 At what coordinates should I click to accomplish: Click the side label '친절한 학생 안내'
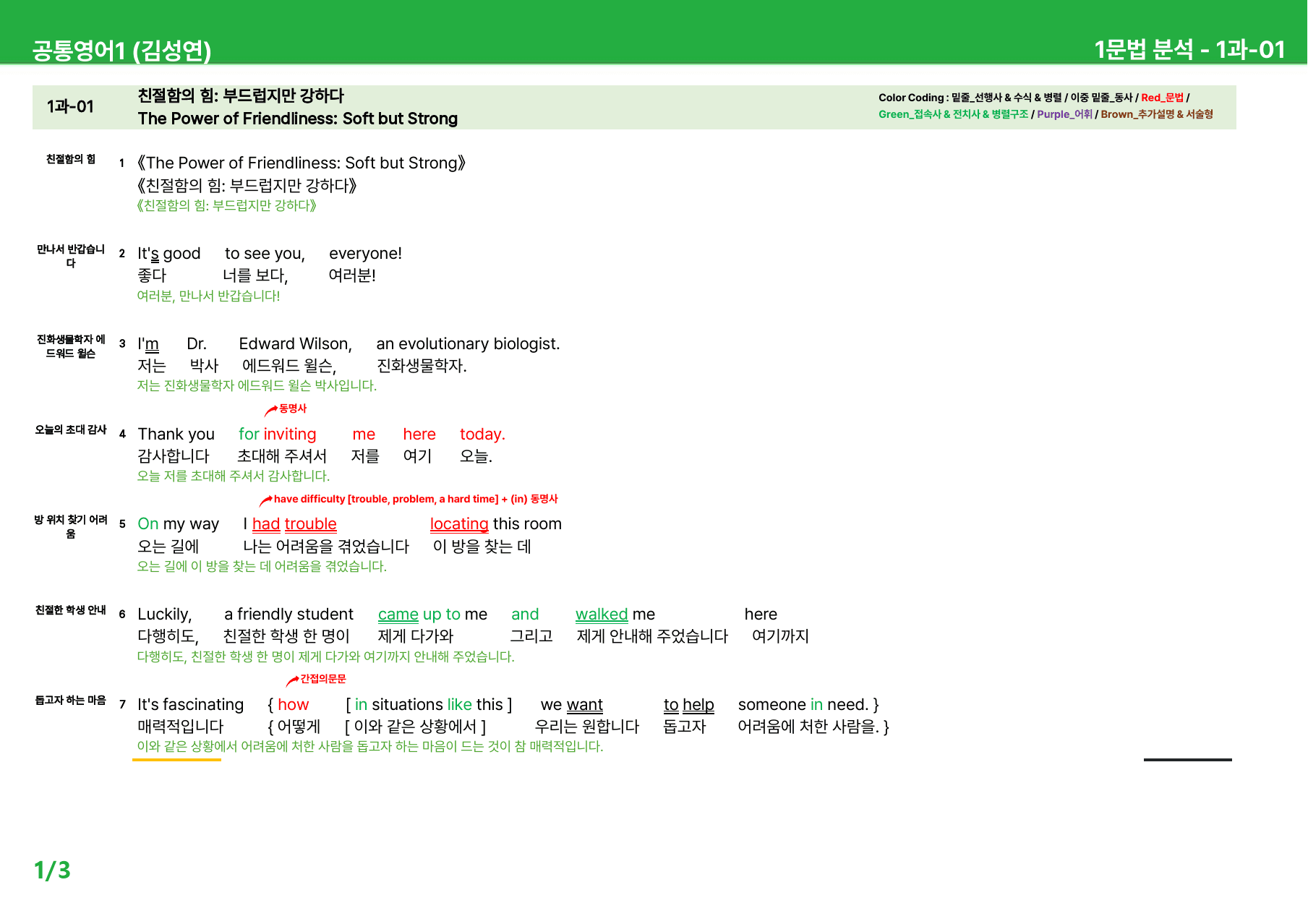tap(71, 610)
